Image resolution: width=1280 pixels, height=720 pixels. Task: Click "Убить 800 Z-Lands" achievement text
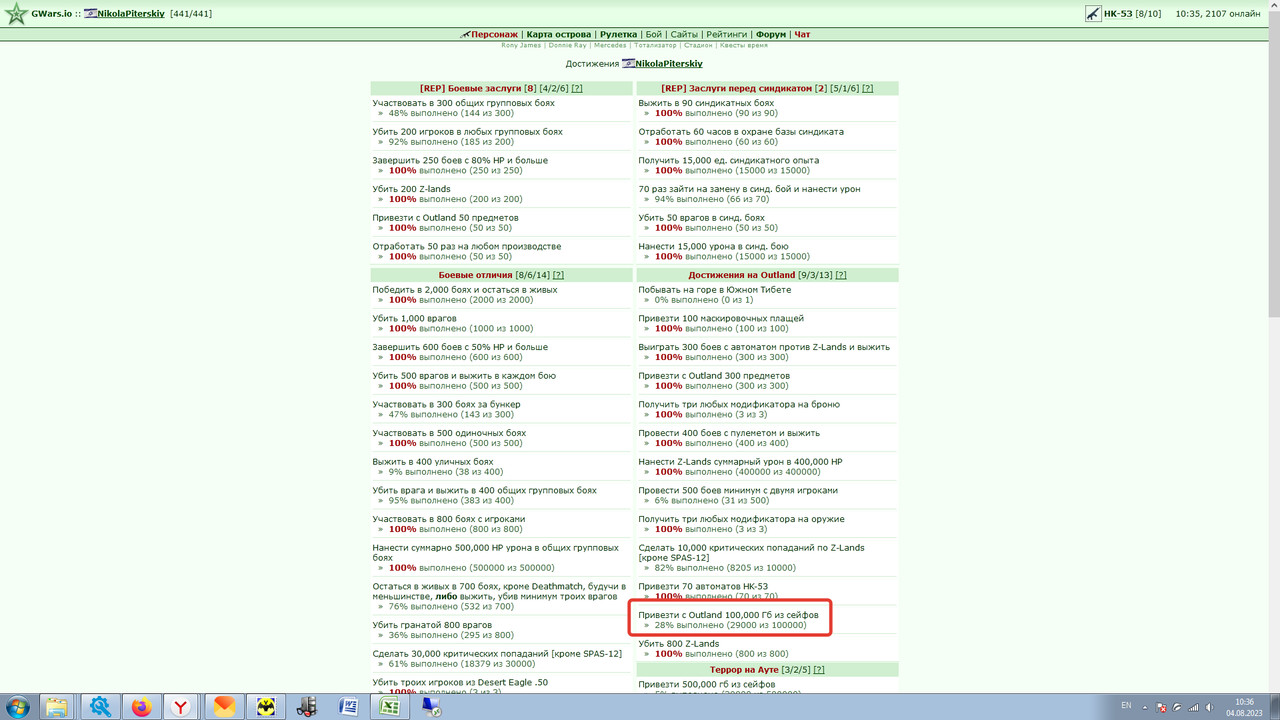(x=679, y=644)
